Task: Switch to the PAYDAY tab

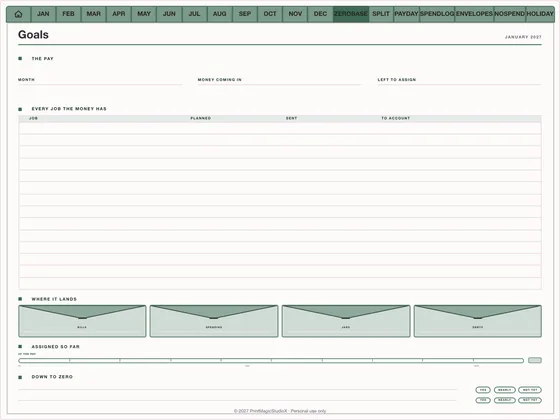Action: pos(406,14)
